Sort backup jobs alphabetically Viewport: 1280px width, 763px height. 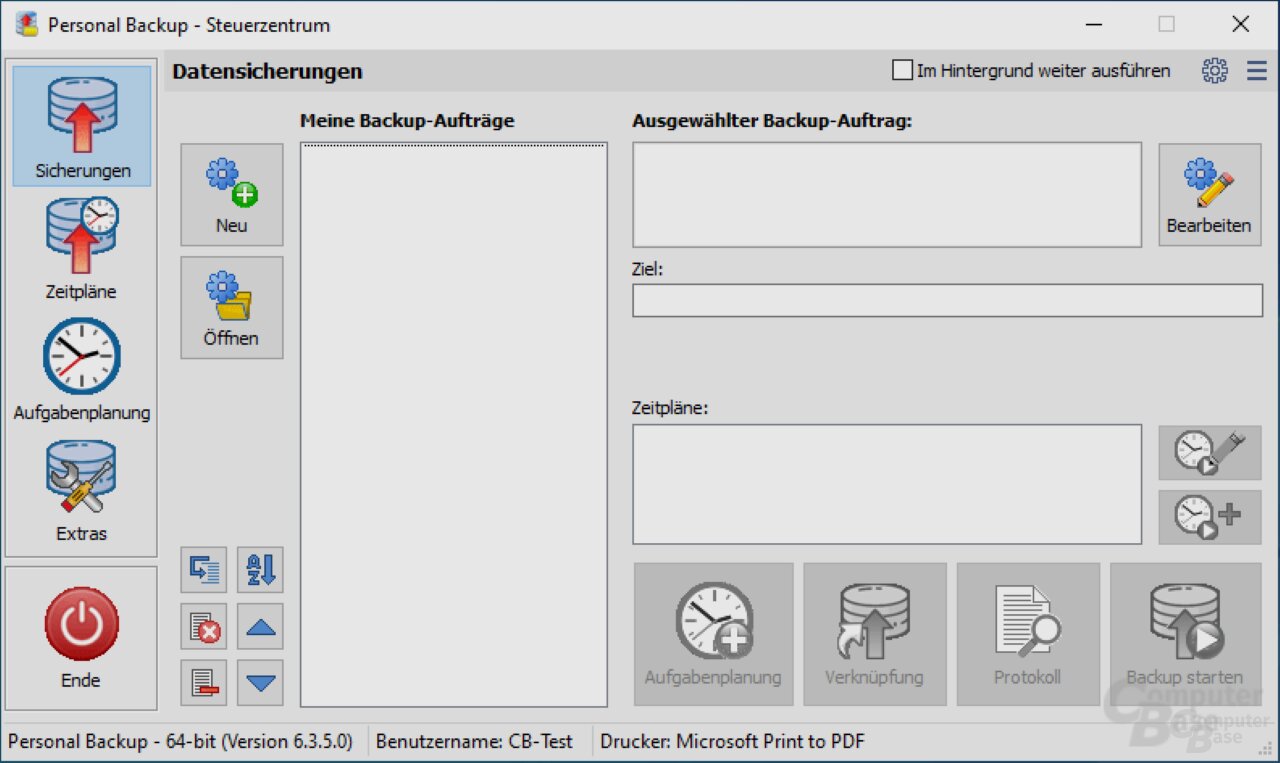coord(259,570)
